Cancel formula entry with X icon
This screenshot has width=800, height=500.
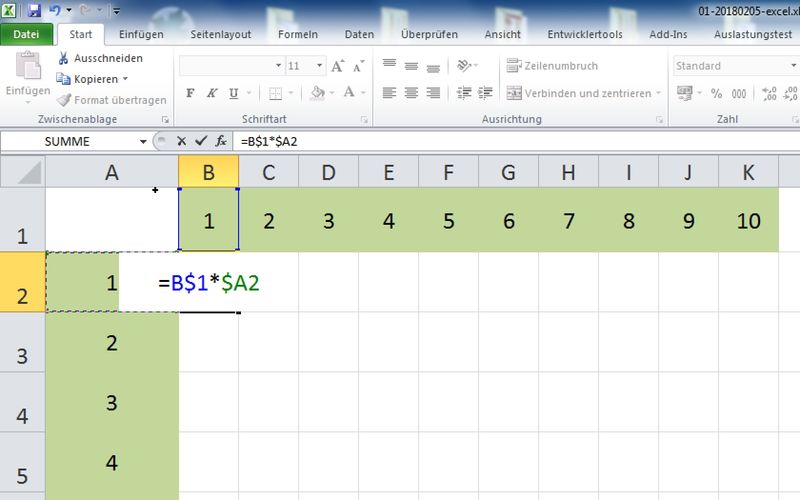(x=181, y=141)
